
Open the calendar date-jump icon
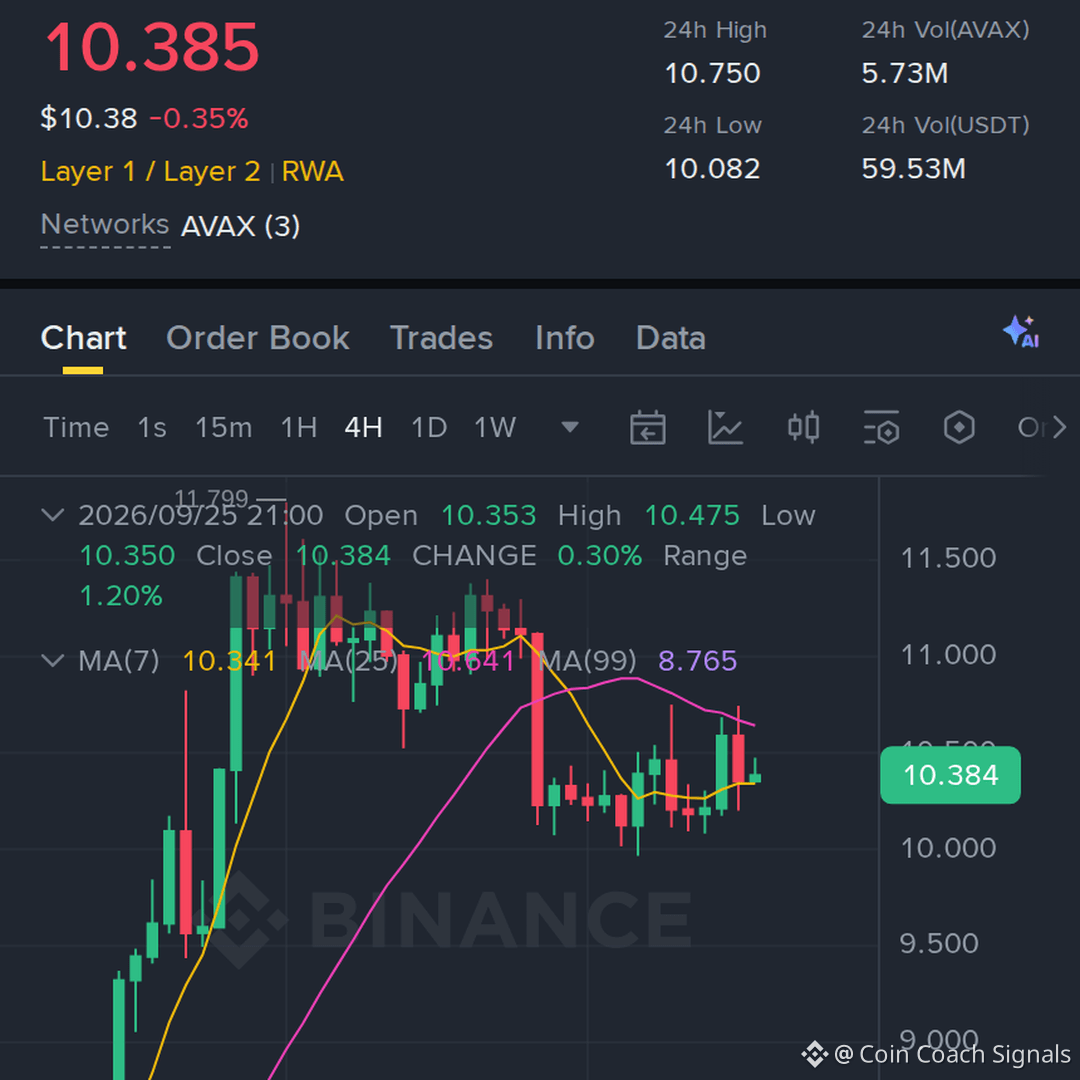pos(647,428)
